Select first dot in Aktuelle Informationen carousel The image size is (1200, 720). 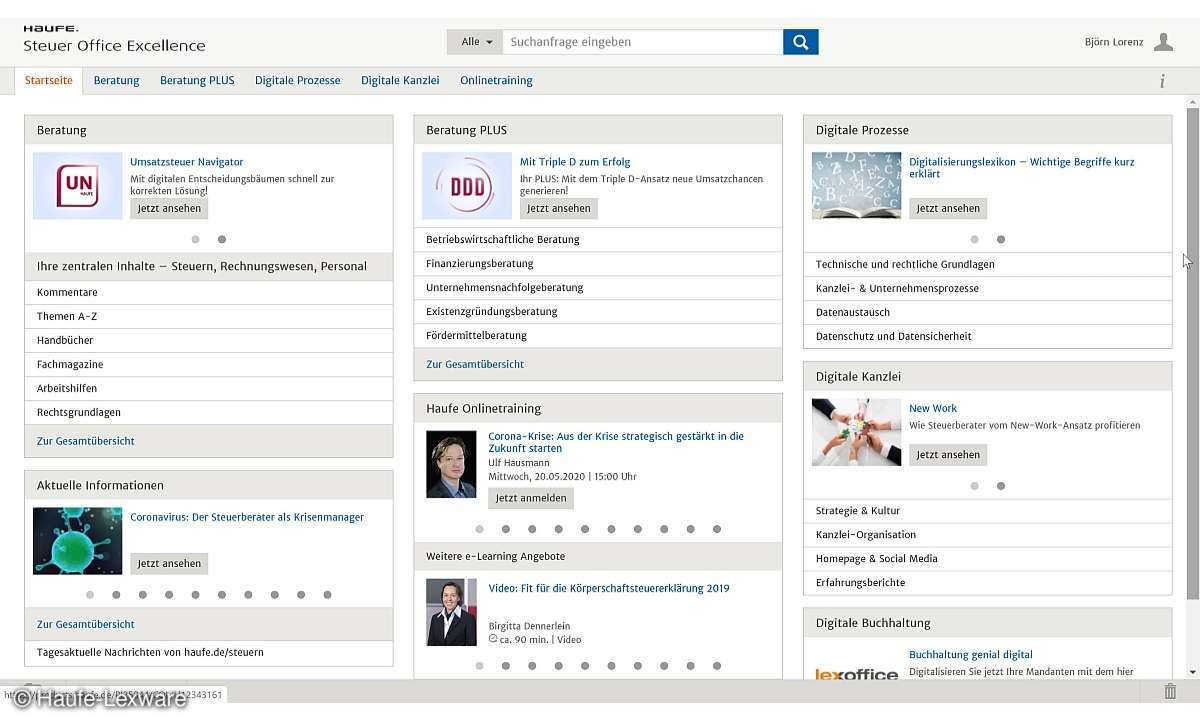[90, 595]
